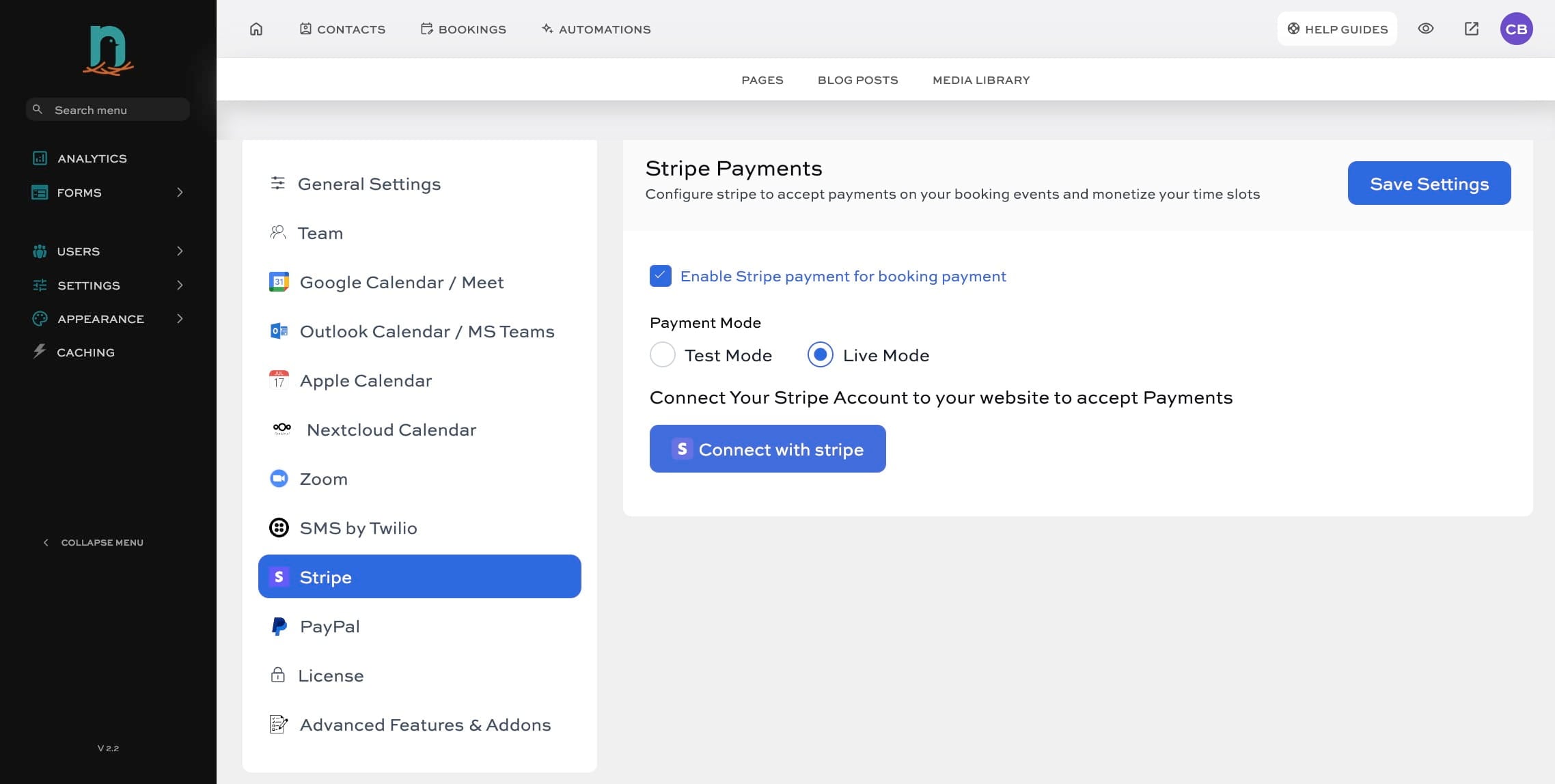Viewport: 1555px width, 784px height.
Task: Open the site preview eye icon
Action: [1425, 29]
